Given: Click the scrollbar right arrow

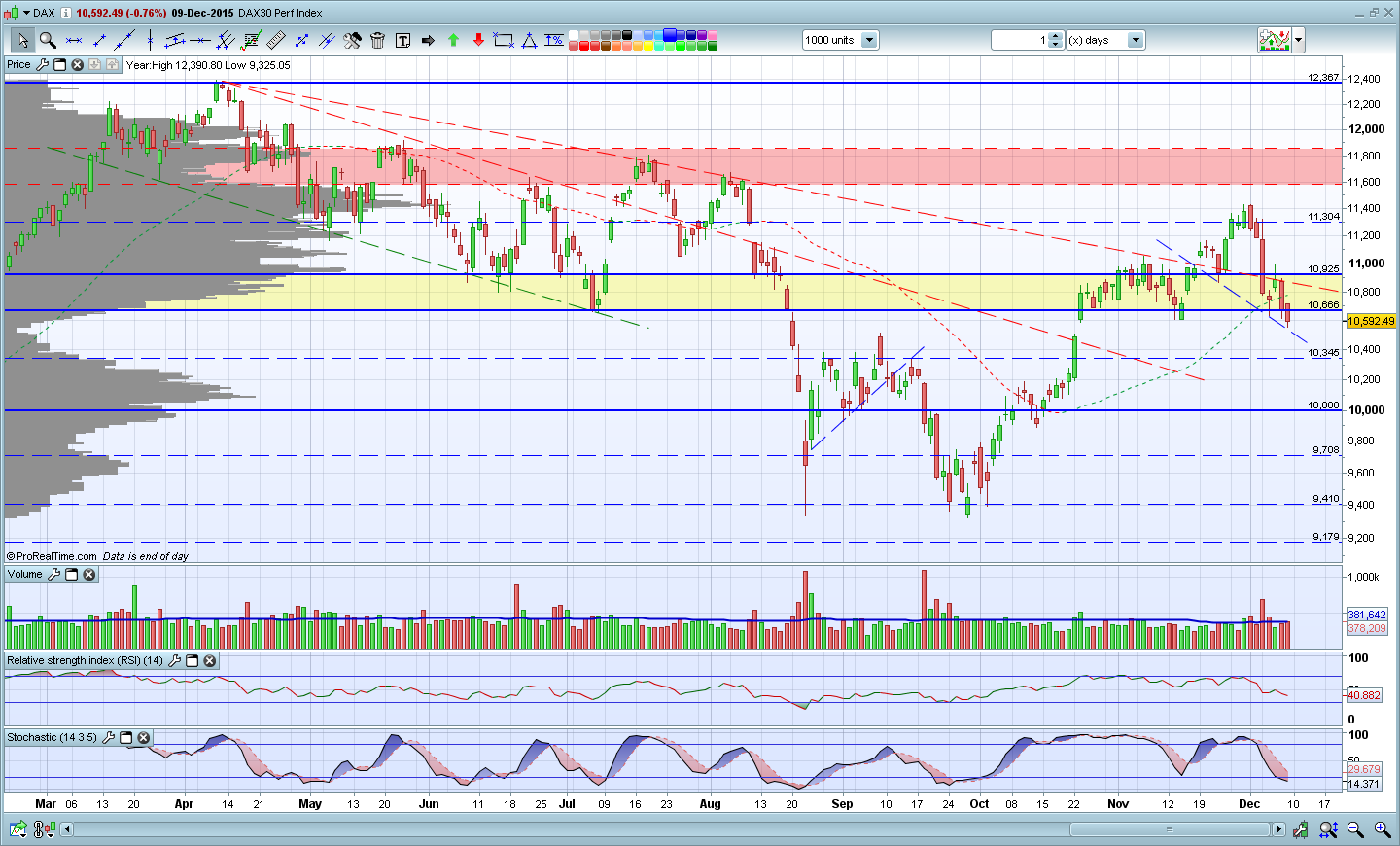Looking at the screenshot, I should pyautogui.click(x=1277, y=829).
